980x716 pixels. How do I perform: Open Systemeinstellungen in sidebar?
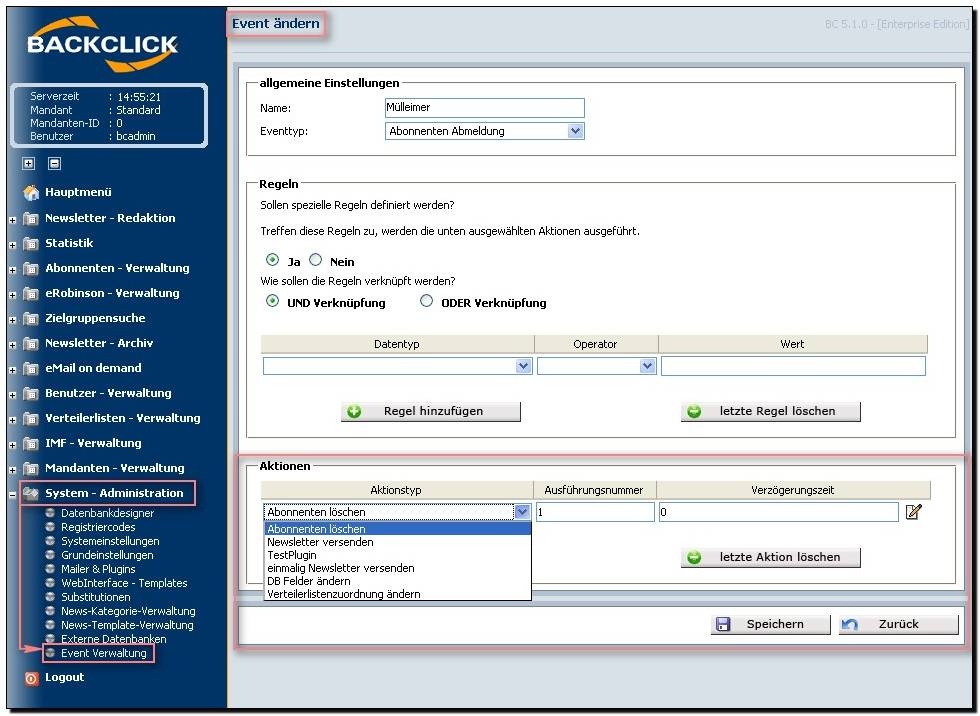coord(110,541)
